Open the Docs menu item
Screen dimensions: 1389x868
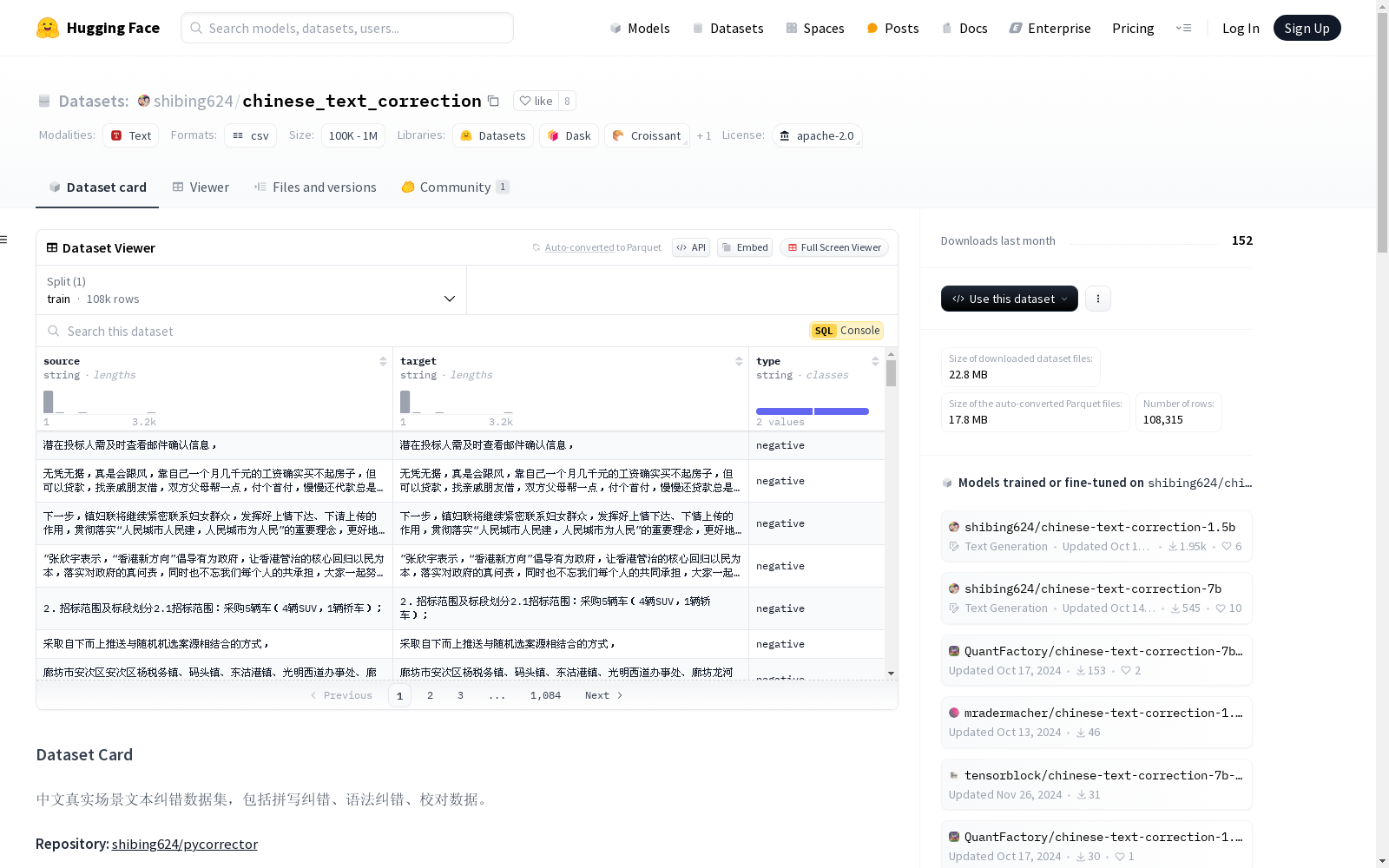[964, 28]
